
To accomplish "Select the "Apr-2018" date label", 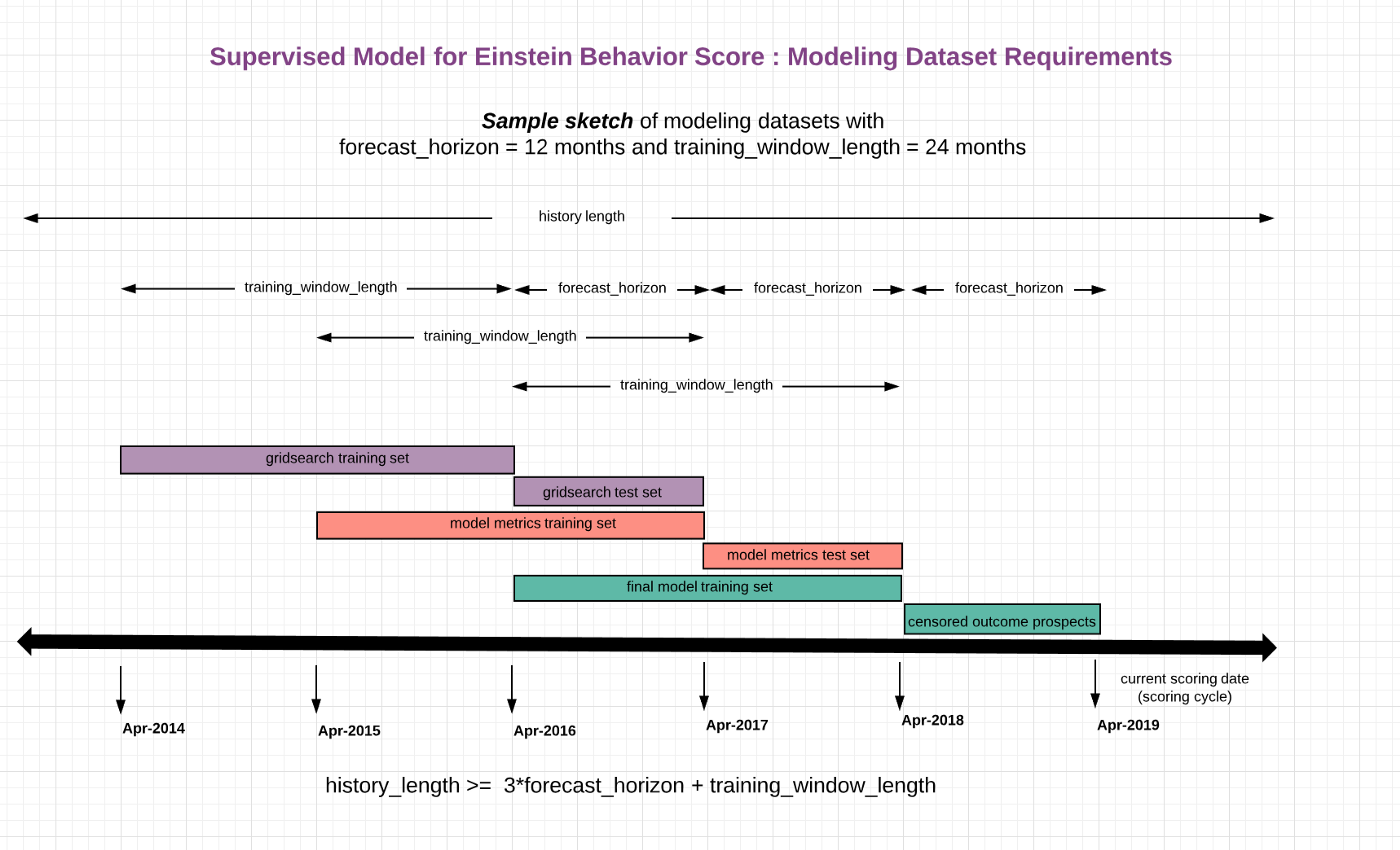I will tap(933, 720).
